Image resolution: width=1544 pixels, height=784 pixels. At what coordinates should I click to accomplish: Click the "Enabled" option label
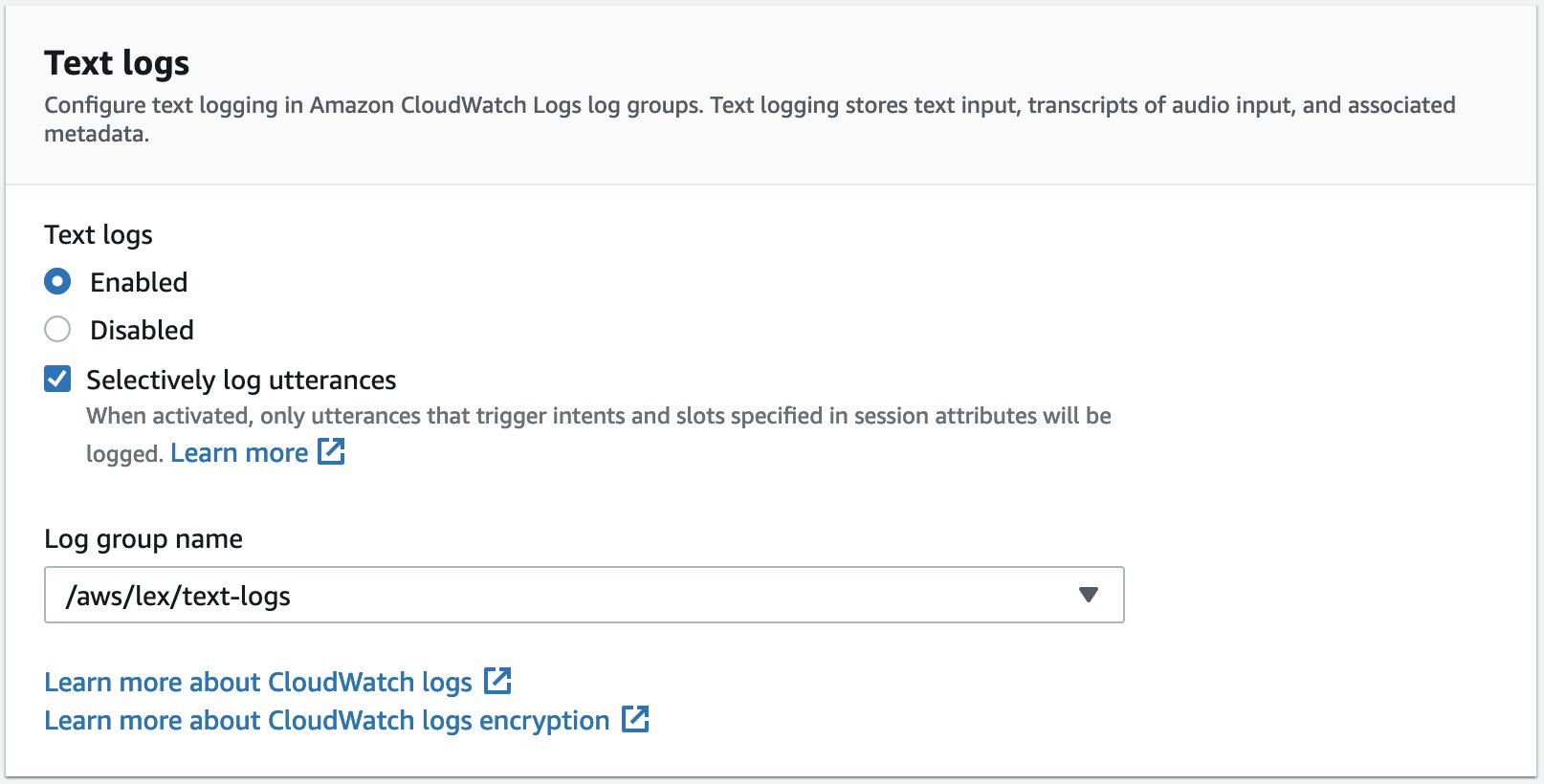click(139, 282)
